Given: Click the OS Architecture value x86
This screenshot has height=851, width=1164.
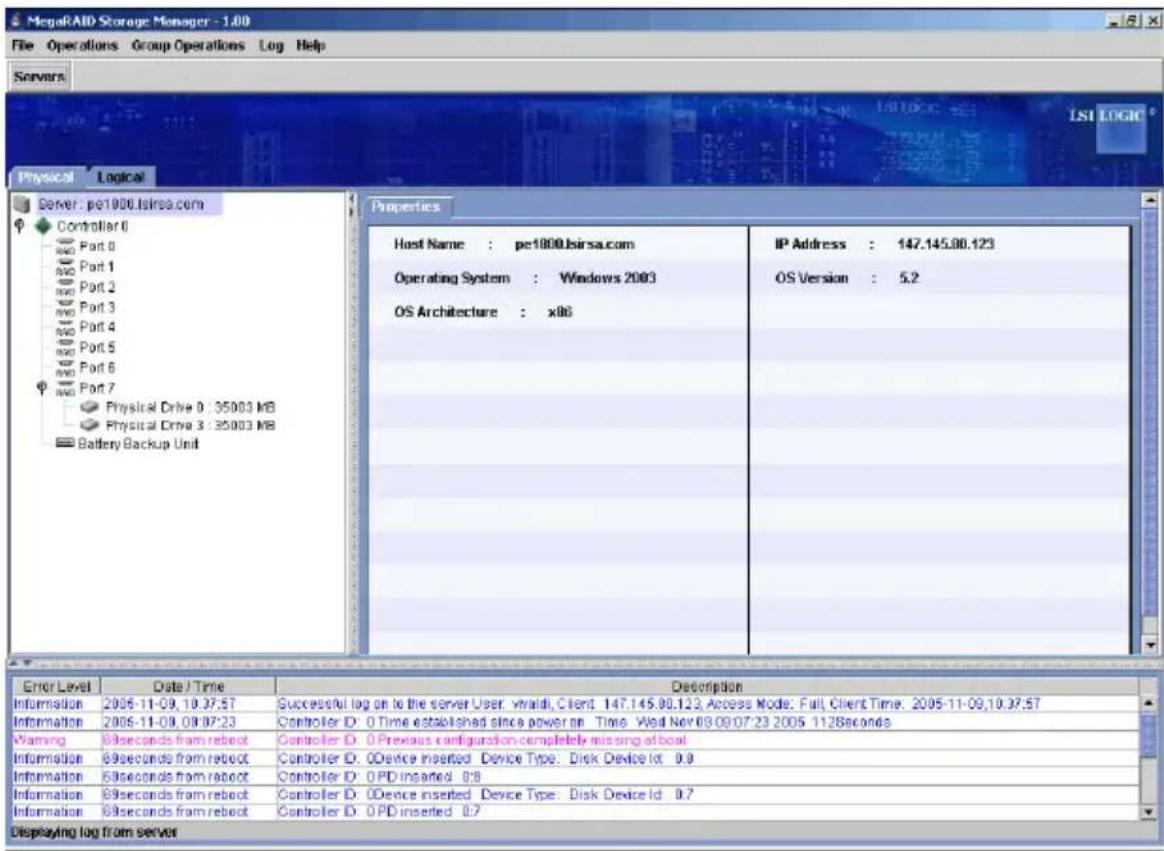Looking at the screenshot, I should 560,313.
